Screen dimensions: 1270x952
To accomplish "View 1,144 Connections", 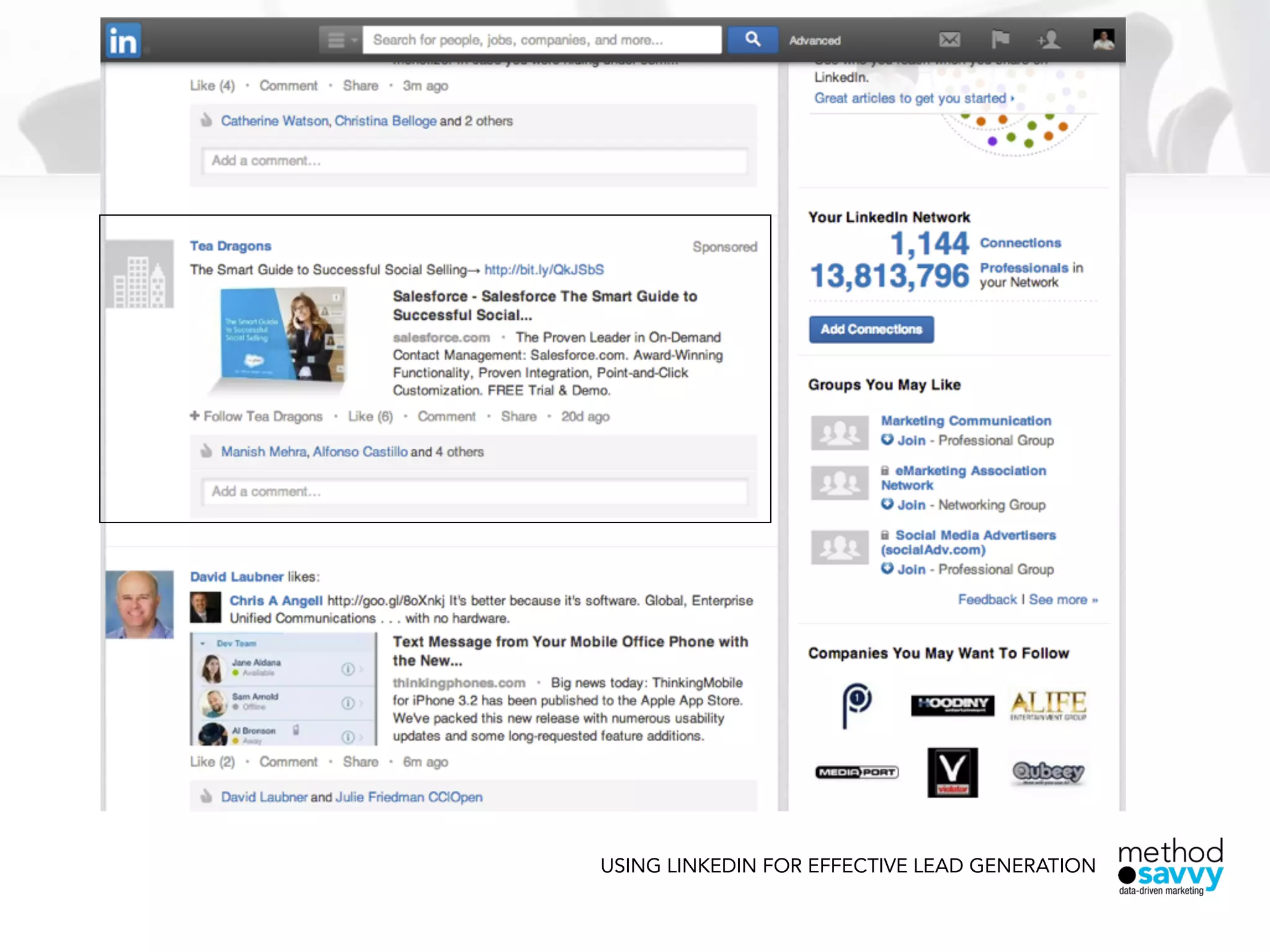I will coord(976,243).
